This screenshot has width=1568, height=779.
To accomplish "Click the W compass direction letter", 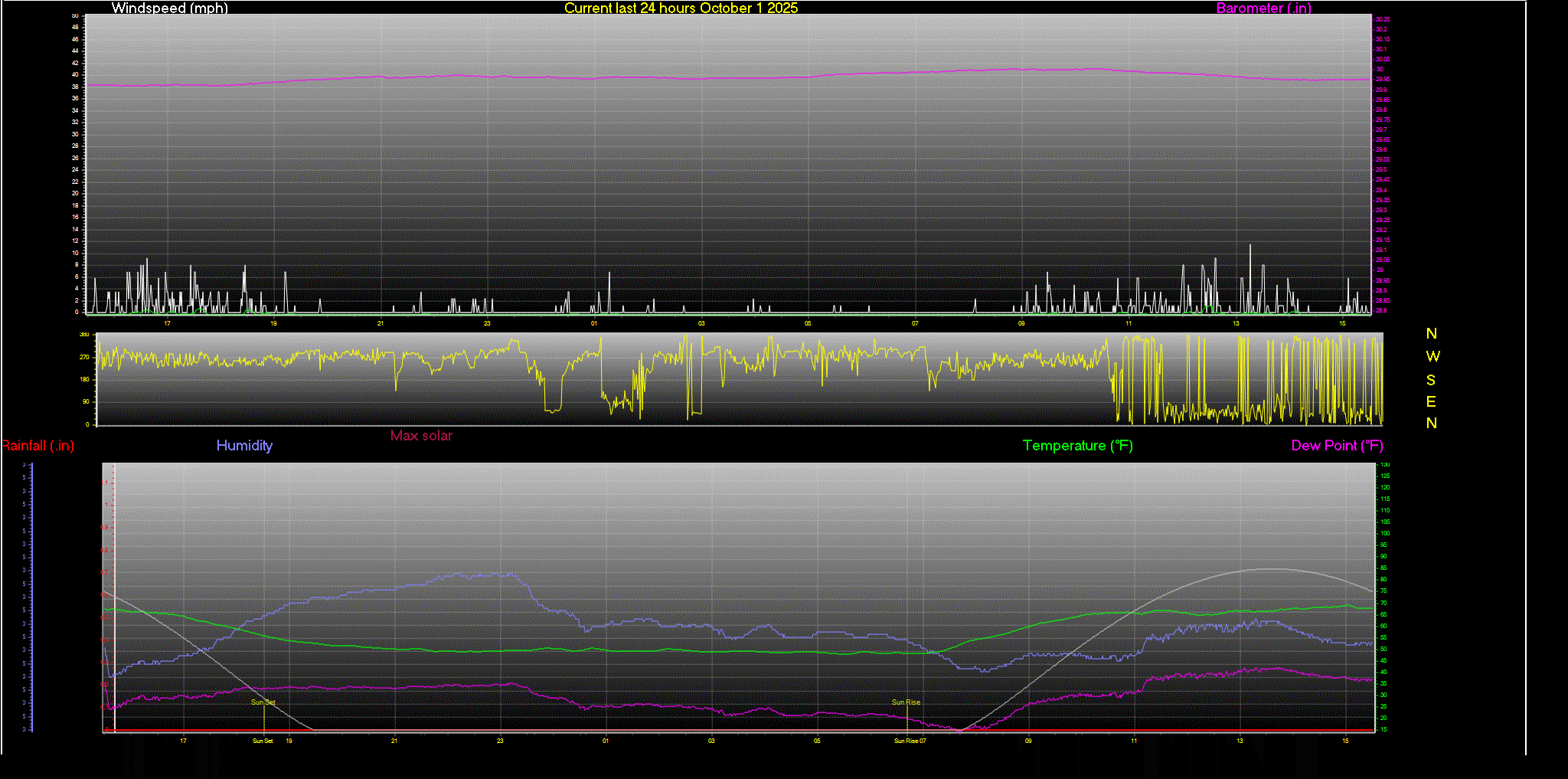I will 1432,357.
